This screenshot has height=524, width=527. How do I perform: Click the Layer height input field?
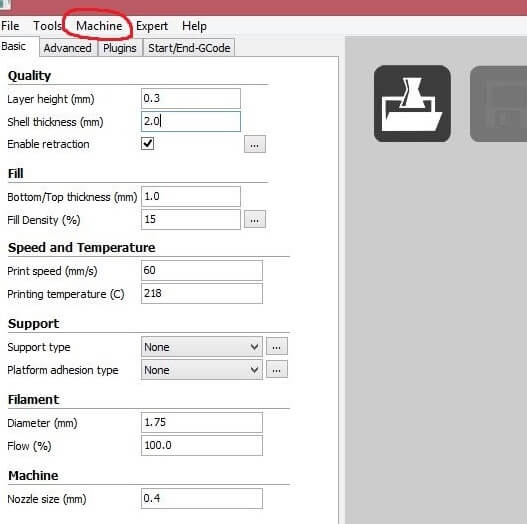[x=191, y=98]
